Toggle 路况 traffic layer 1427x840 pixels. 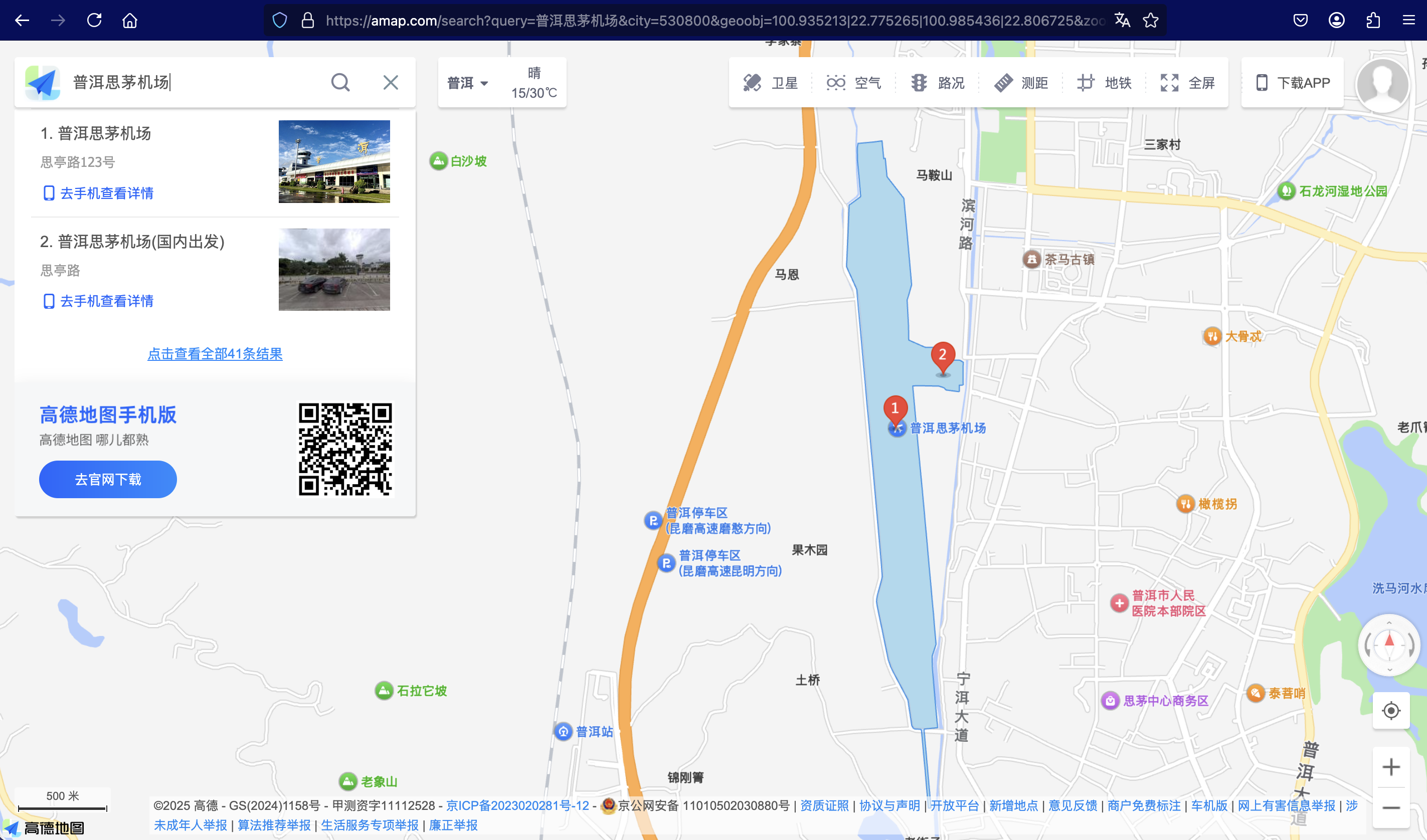tap(937, 83)
